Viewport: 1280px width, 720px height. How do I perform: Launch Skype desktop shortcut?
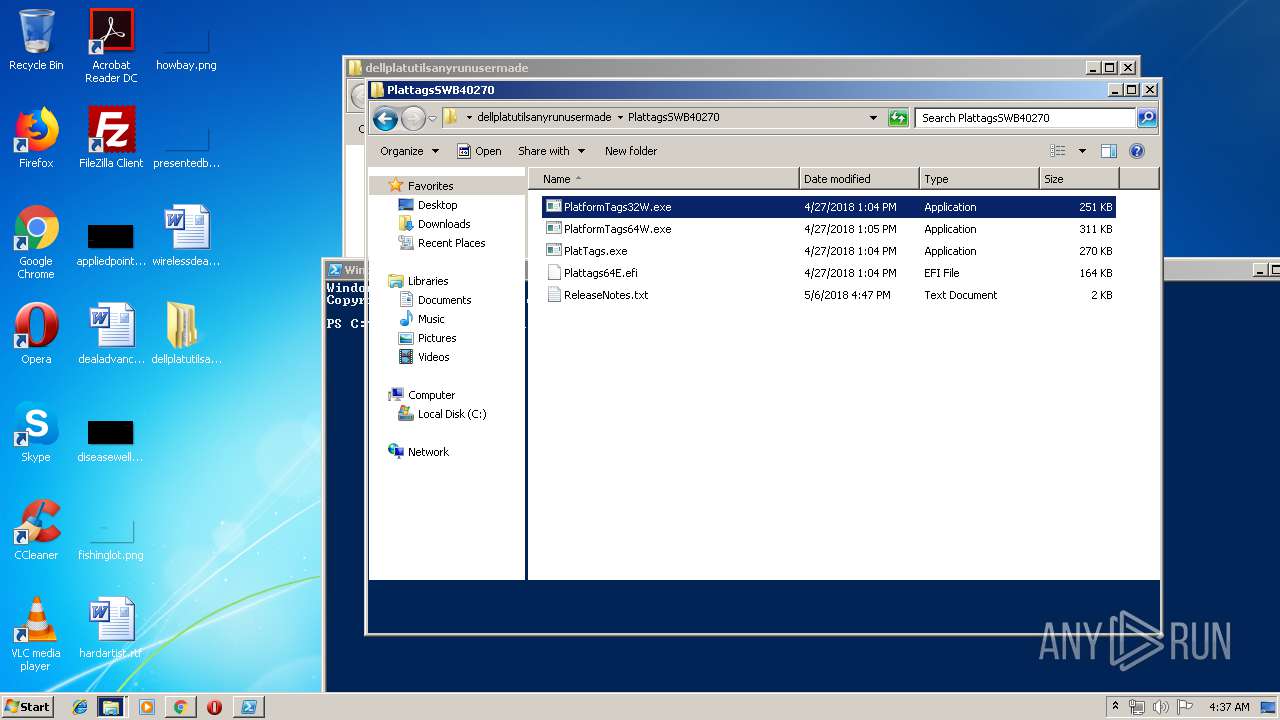point(36,432)
